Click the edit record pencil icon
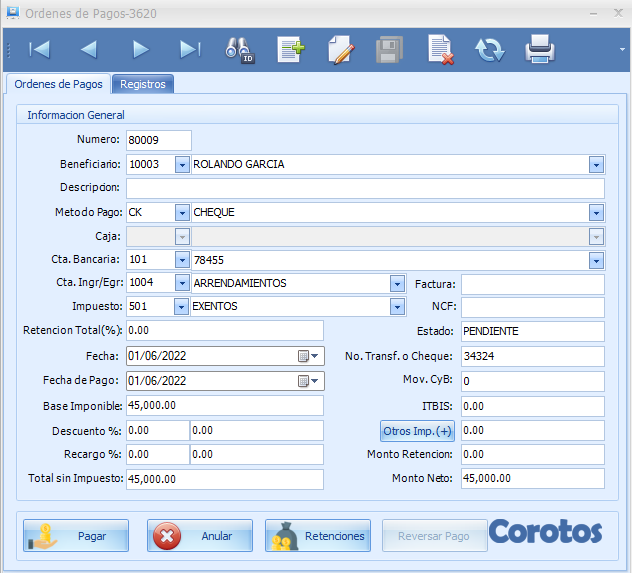 tap(341, 49)
